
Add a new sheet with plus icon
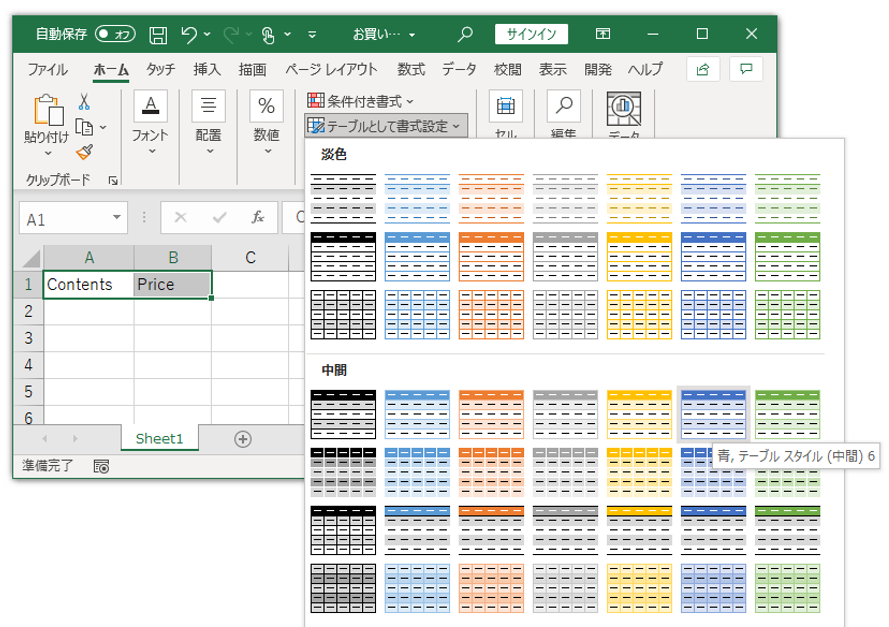(243, 439)
